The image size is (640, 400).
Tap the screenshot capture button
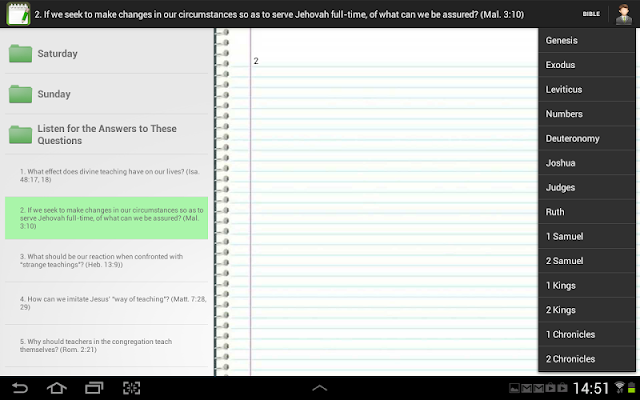131,388
